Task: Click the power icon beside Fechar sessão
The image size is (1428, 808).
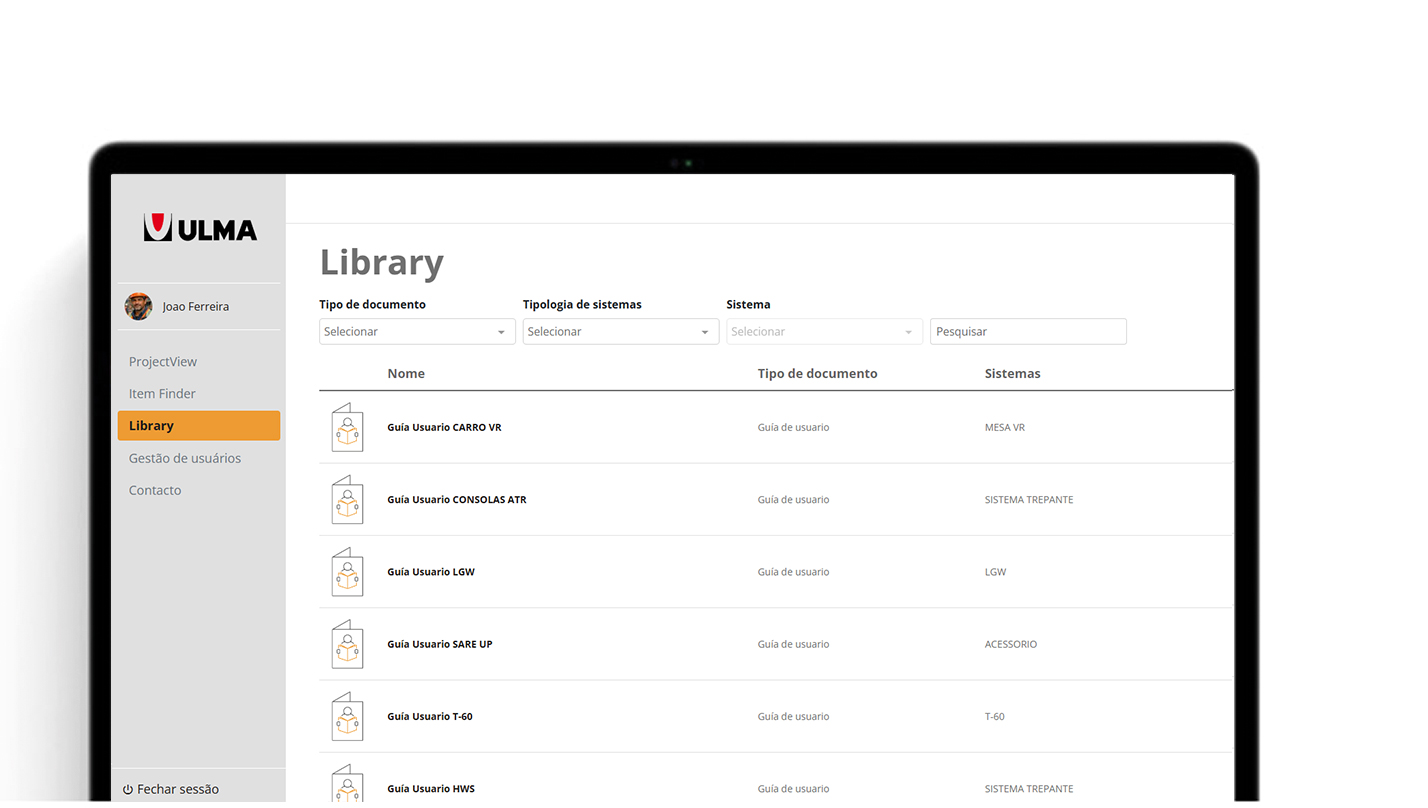Action: click(x=128, y=790)
